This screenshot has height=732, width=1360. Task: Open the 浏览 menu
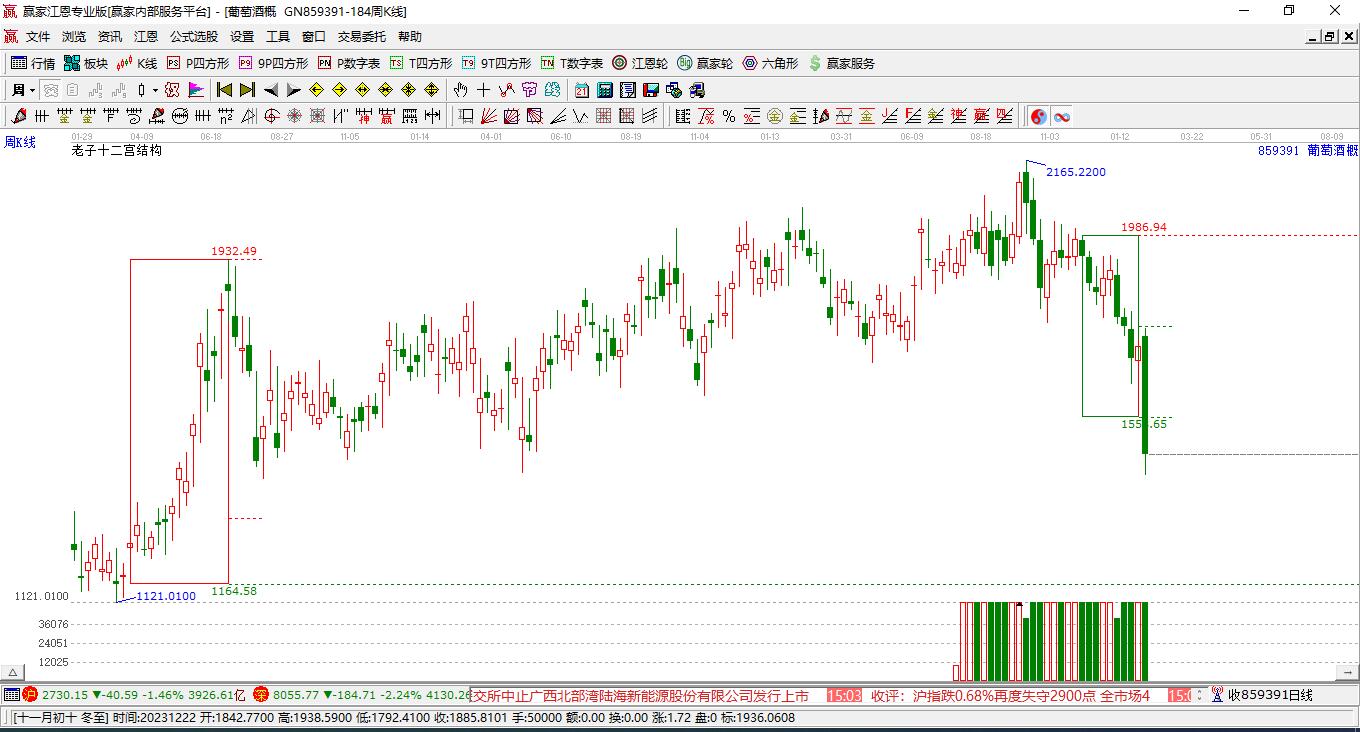click(x=74, y=37)
